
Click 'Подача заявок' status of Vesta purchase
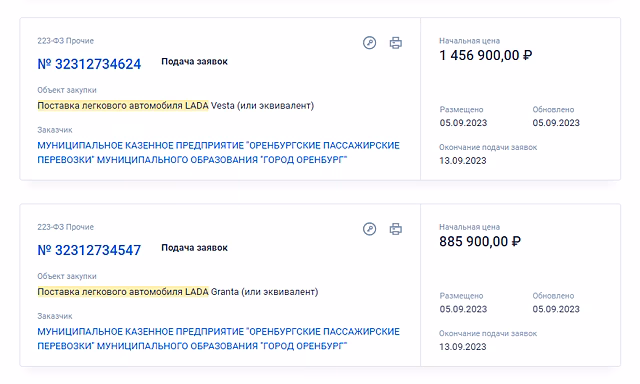tap(194, 62)
